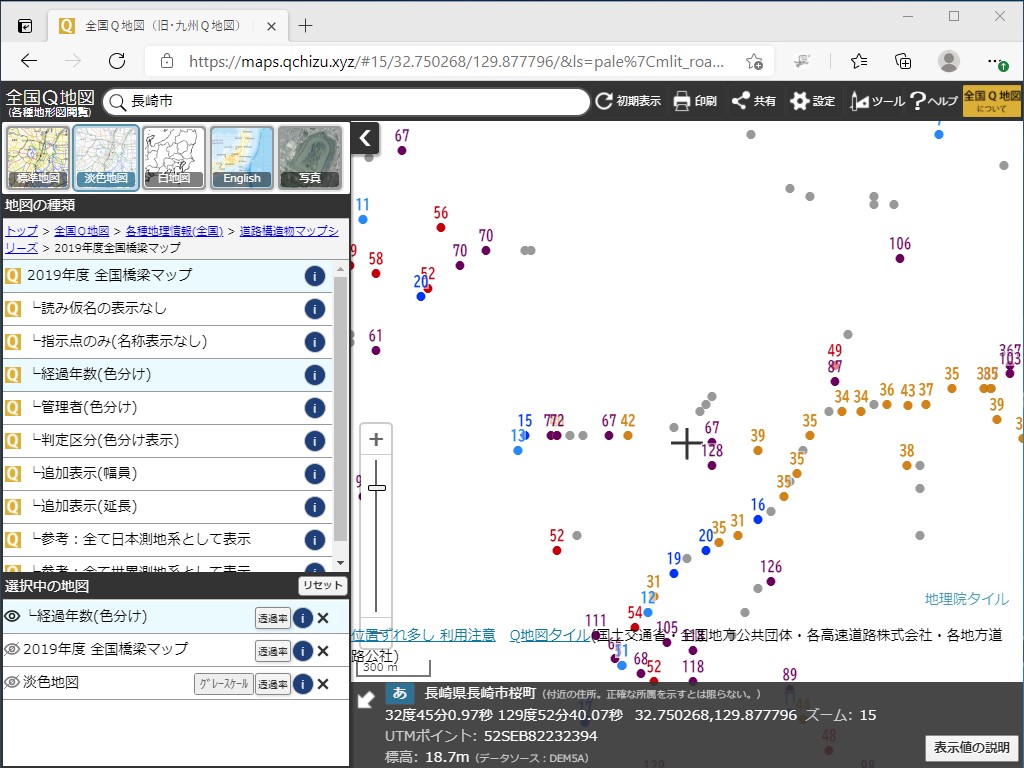The width and height of the screenshot is (1024, 768).
Task: Click the map zoom slider handle
Action: click(377, 489)
